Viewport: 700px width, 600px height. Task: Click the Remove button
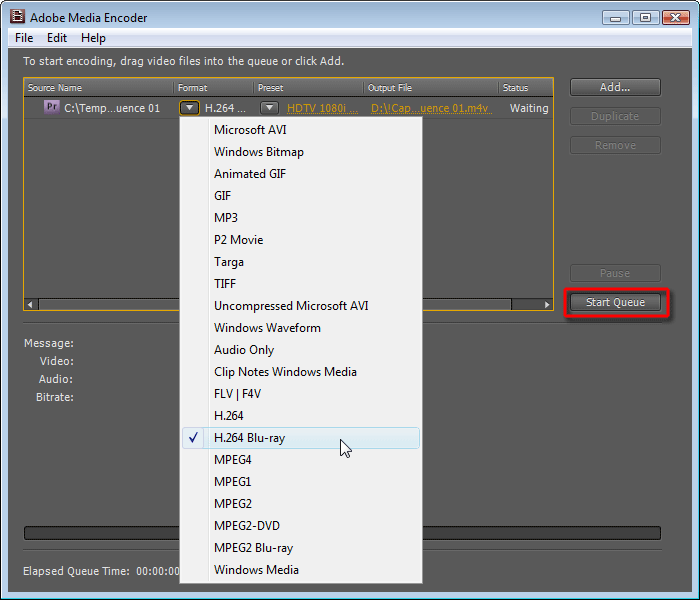(x=615, y=145)
